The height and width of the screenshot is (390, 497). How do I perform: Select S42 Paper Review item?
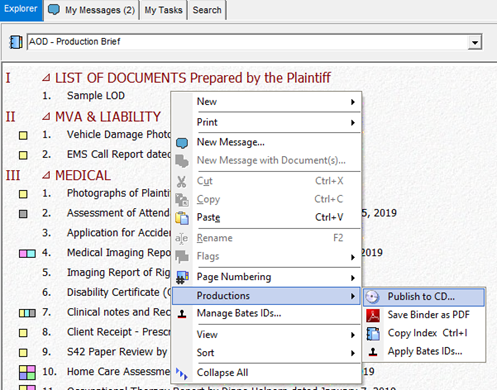(117, 352)
